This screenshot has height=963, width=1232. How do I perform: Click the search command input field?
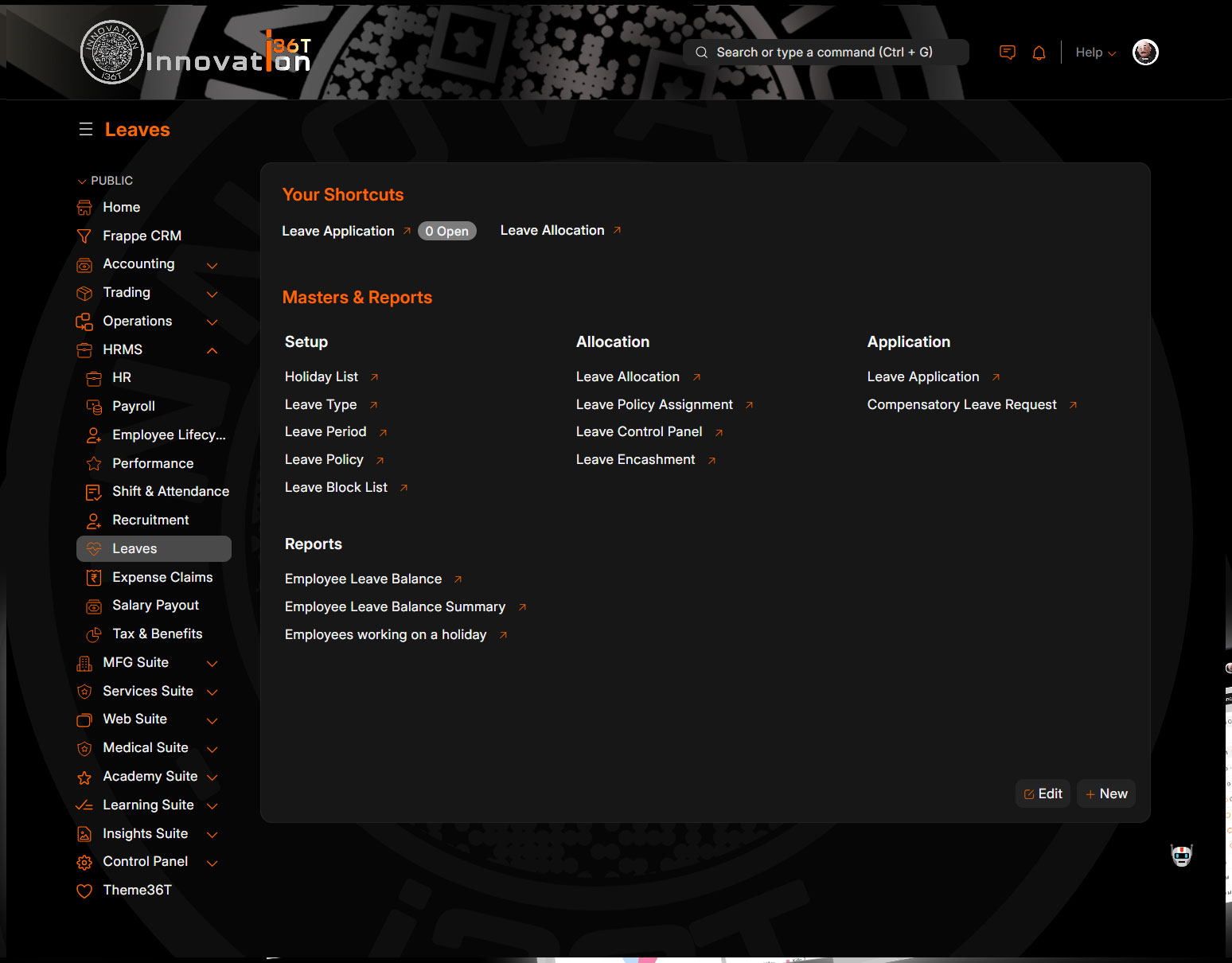pos(825,53)
